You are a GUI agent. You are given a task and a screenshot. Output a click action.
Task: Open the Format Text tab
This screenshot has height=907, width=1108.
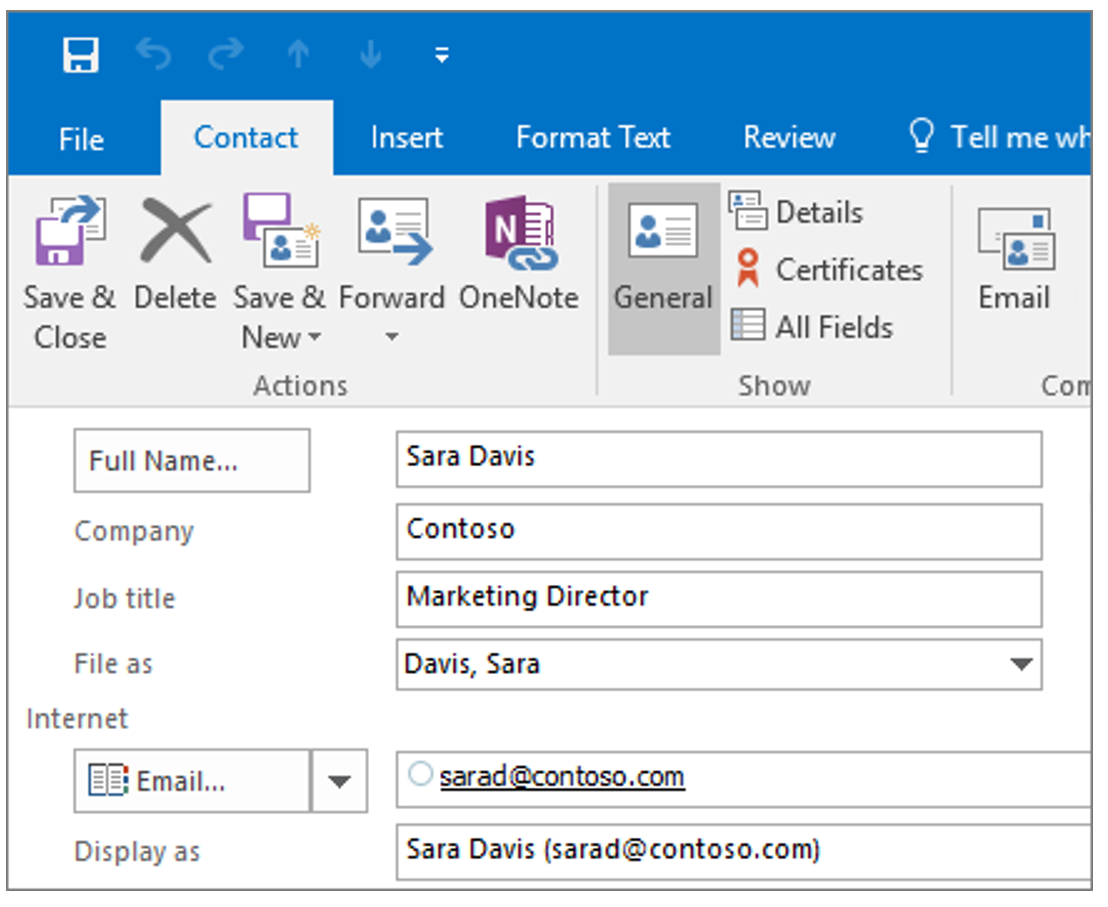click(x=593, y=137)
